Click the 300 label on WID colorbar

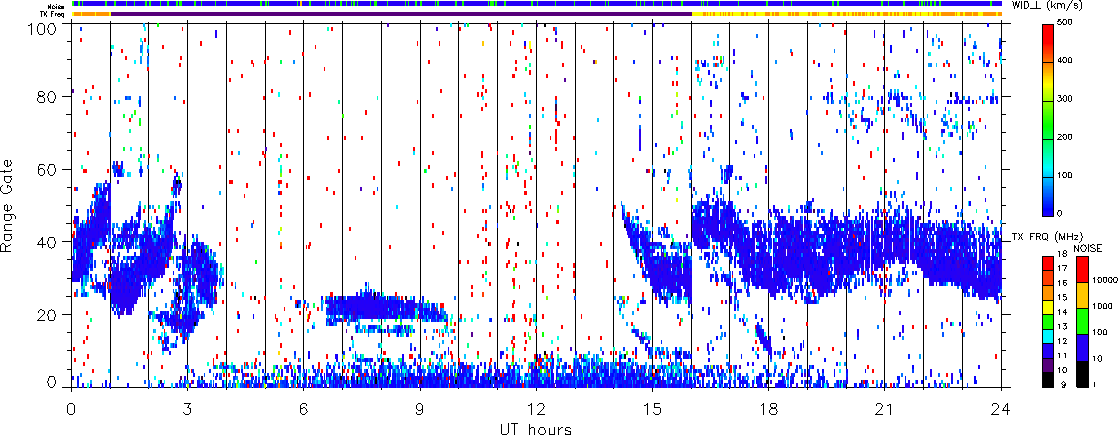point(1067,99)
